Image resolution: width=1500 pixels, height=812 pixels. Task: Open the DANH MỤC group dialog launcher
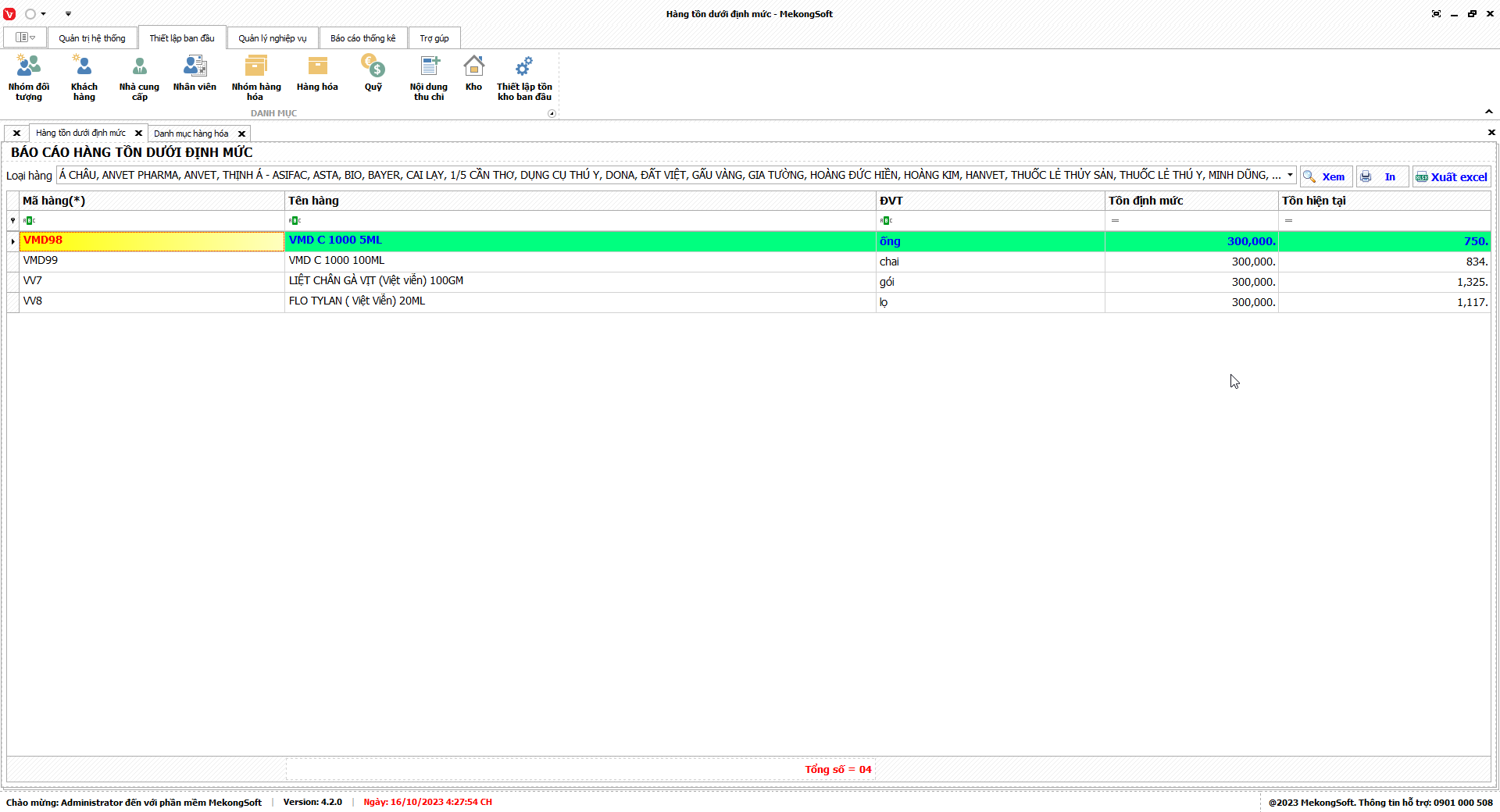552,113
